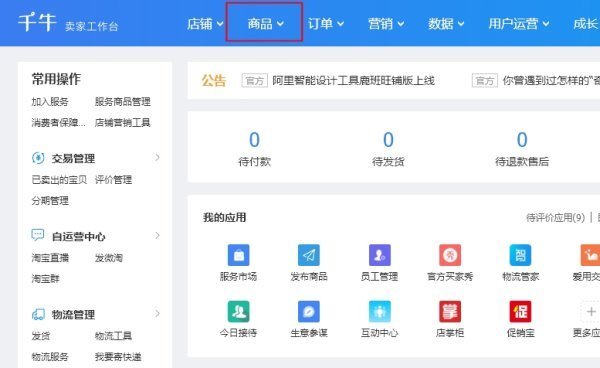The image size is (600, 368).
Task: Click the 物流管理 heading
Action: (x=73, y=314)
